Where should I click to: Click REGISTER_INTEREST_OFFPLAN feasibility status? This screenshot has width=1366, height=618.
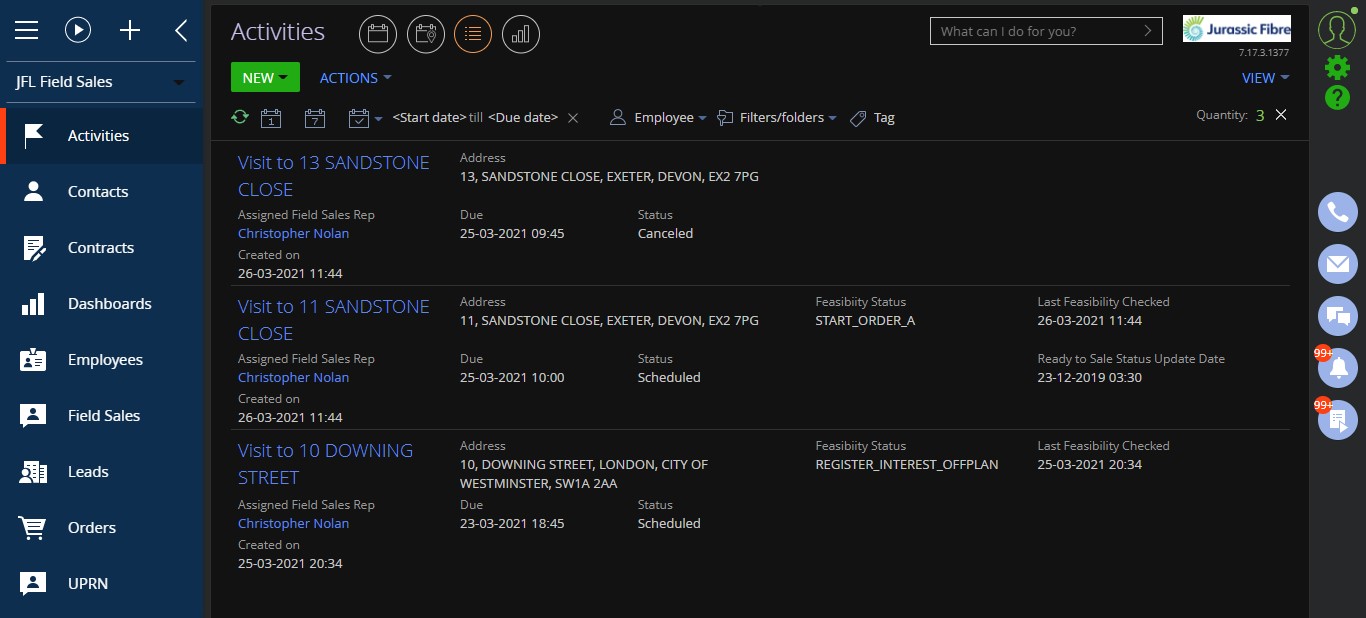click(x=907, y=465)
